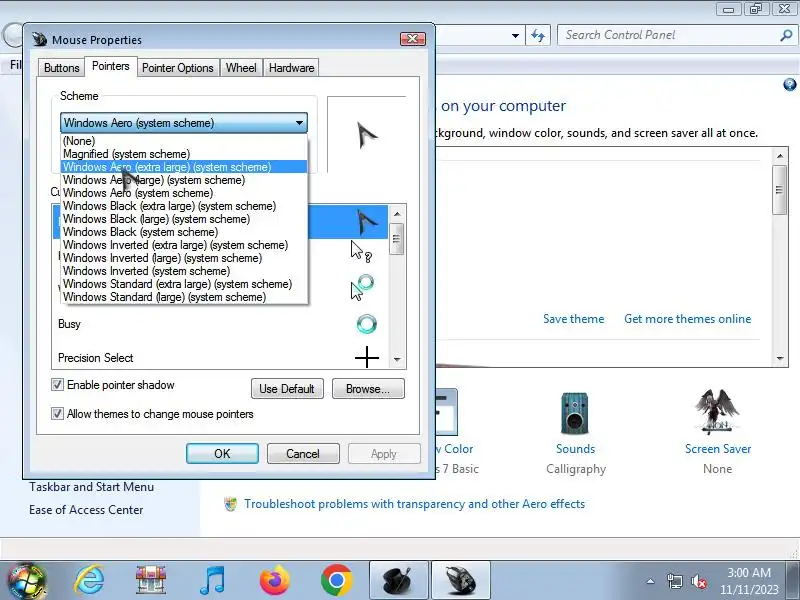
Task: Click the pointer list scrollbar thumb
Action: coord(396,239)
